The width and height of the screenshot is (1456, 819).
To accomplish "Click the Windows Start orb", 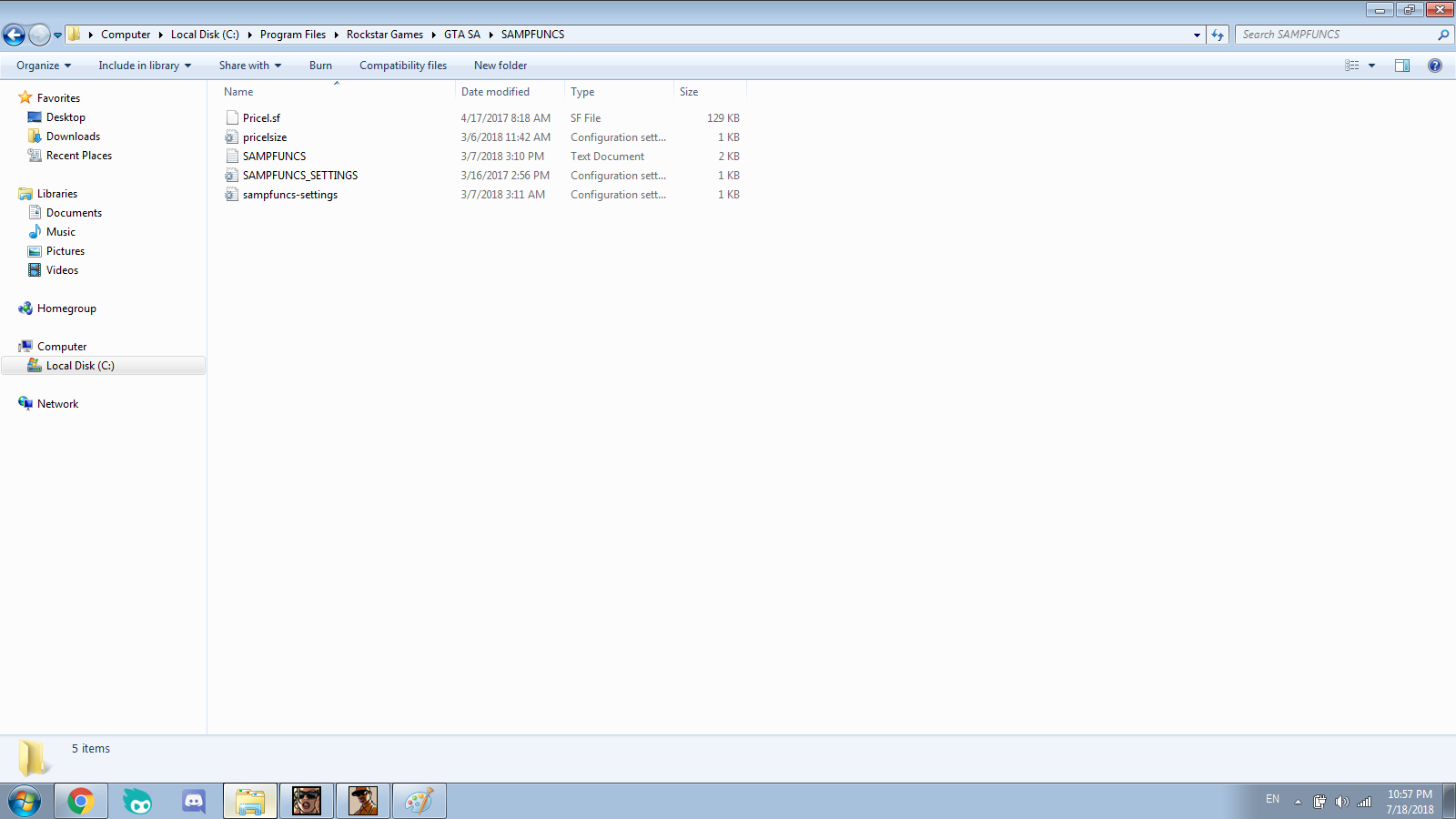I will (25, 801).
